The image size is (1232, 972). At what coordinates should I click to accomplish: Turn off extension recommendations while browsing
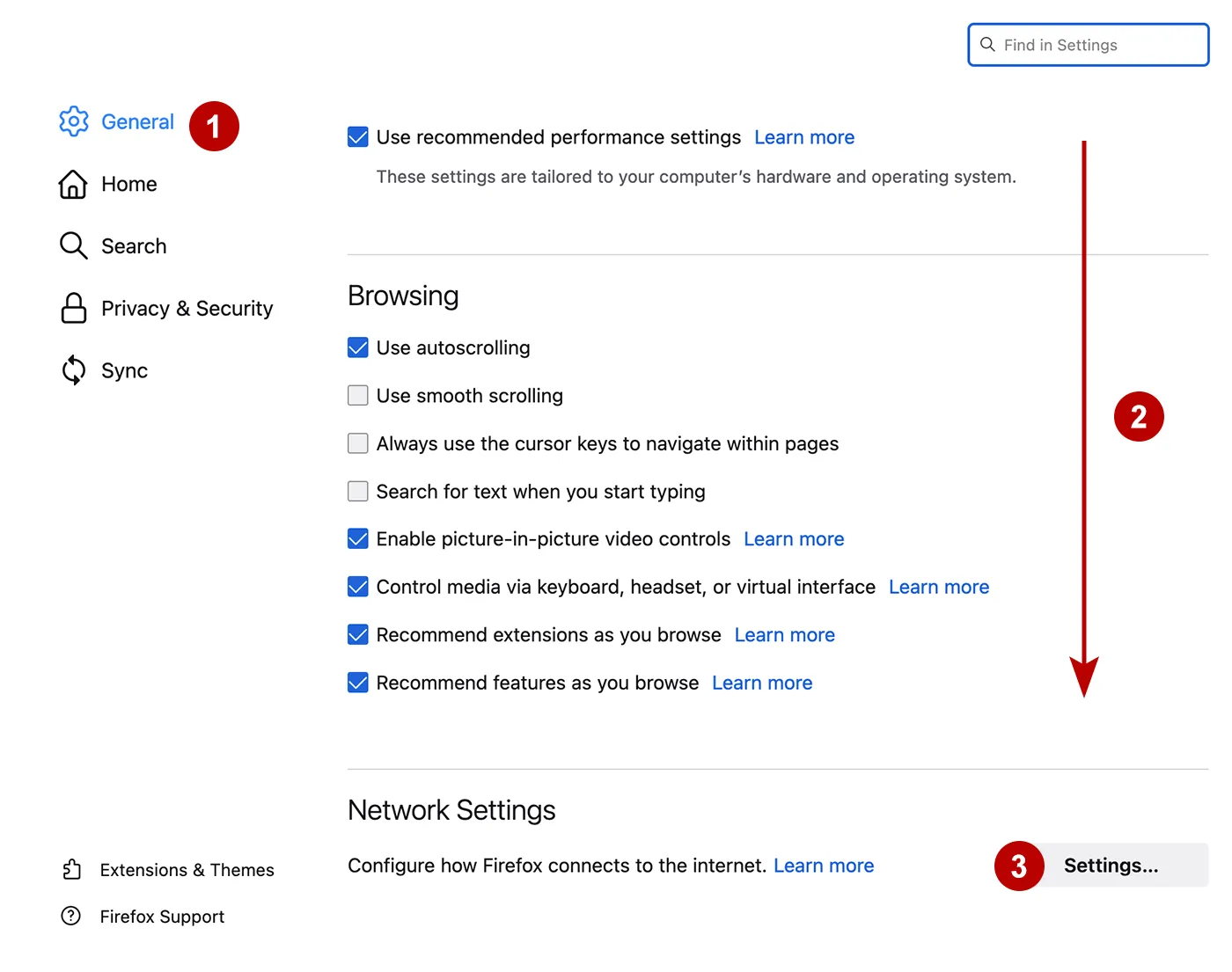pos(357,634)
